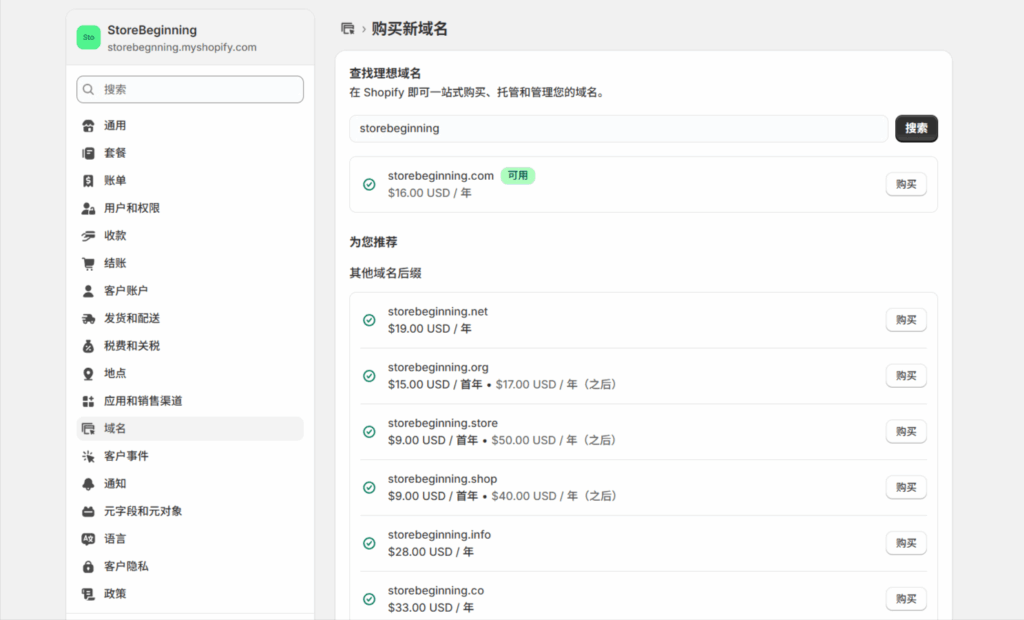
Task: Click the 账单 billing icon in sidebar
Action: pyautogui.click(x=88, y=181)
